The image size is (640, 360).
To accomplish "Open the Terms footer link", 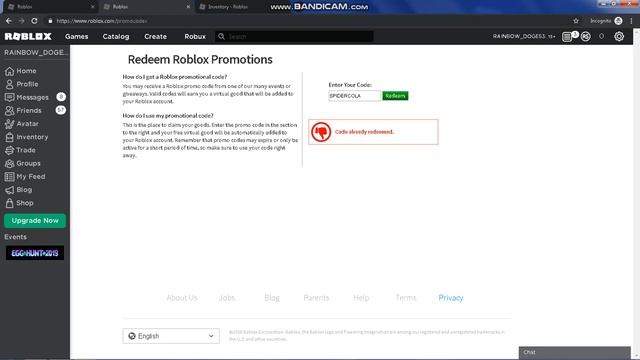I will tap(406, 298).
